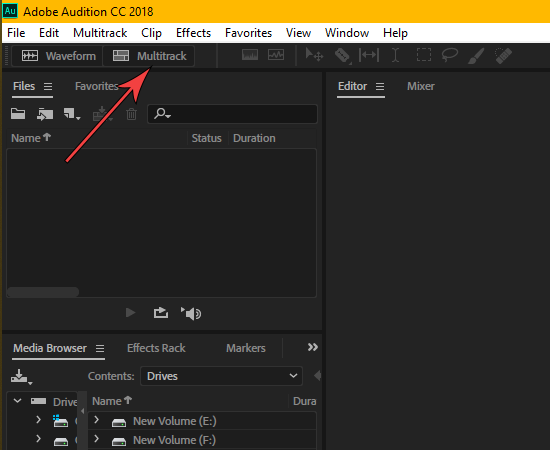Sort Media Browser by Name column
This screenshot has height=450, width=550.
click(112, 401)
